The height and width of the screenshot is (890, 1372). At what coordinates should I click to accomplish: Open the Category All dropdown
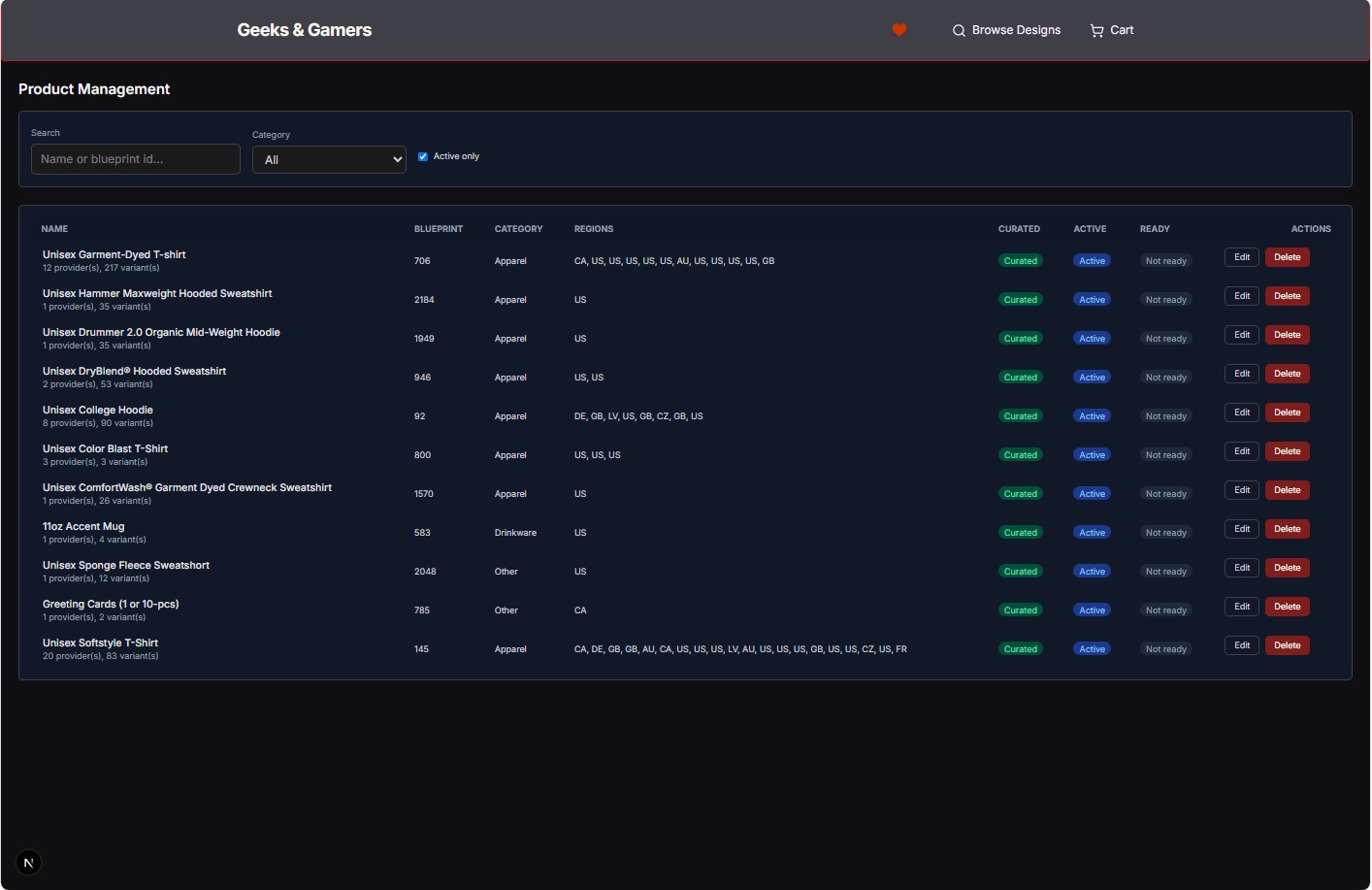329,159
